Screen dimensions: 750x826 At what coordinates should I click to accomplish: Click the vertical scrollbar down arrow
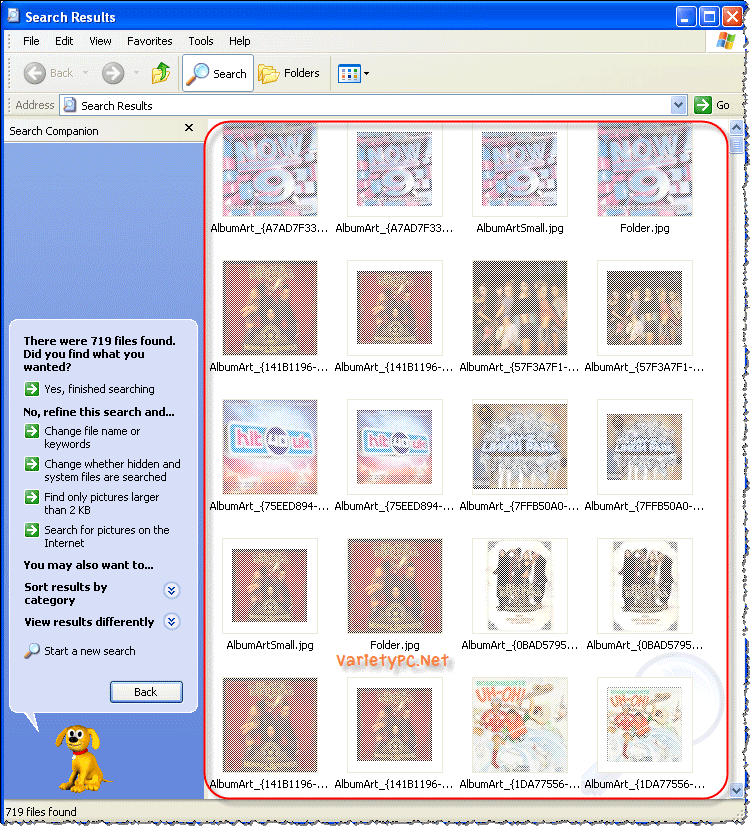point(736,790)
